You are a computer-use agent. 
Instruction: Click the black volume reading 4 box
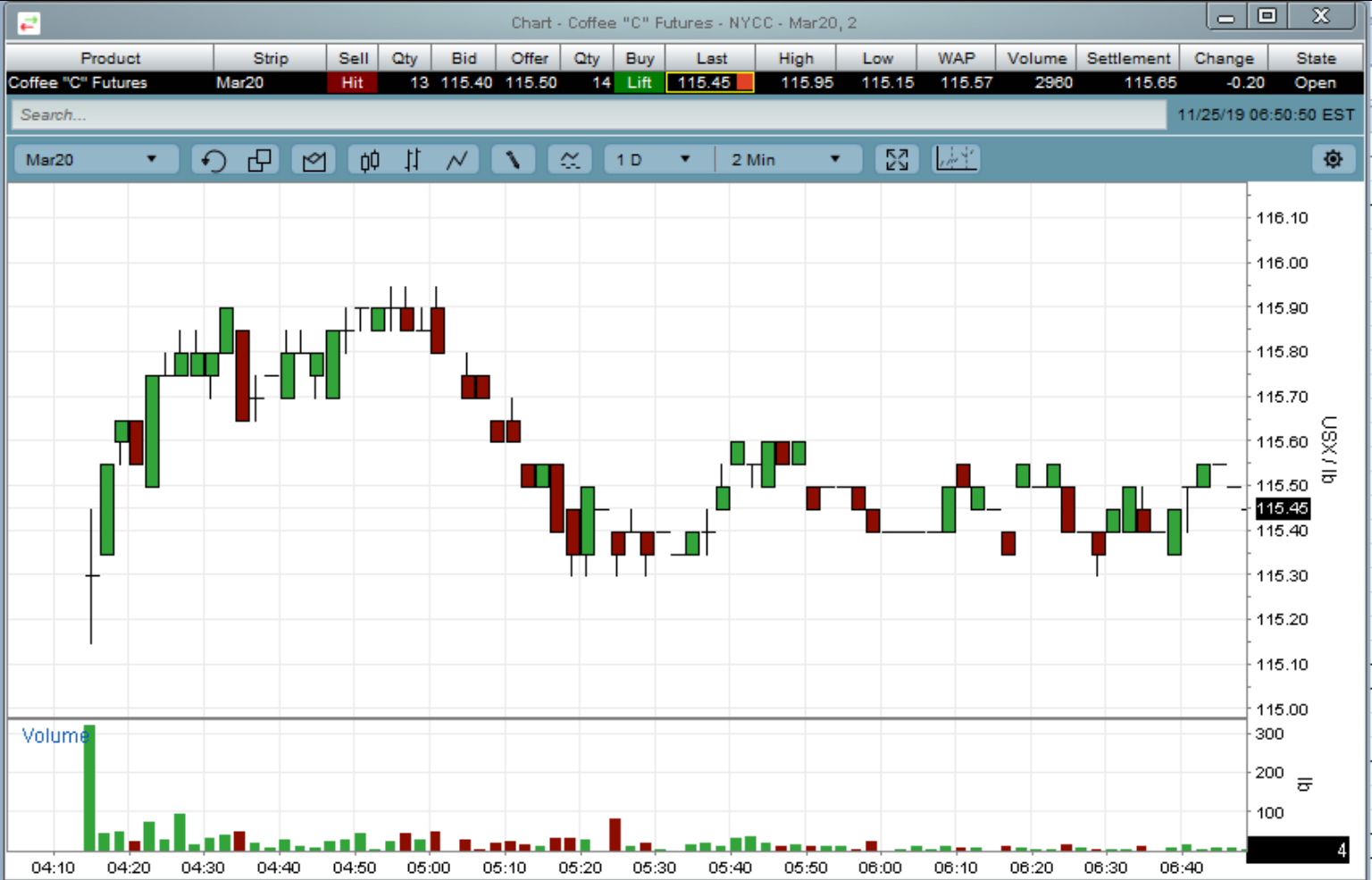[1298, 850]
